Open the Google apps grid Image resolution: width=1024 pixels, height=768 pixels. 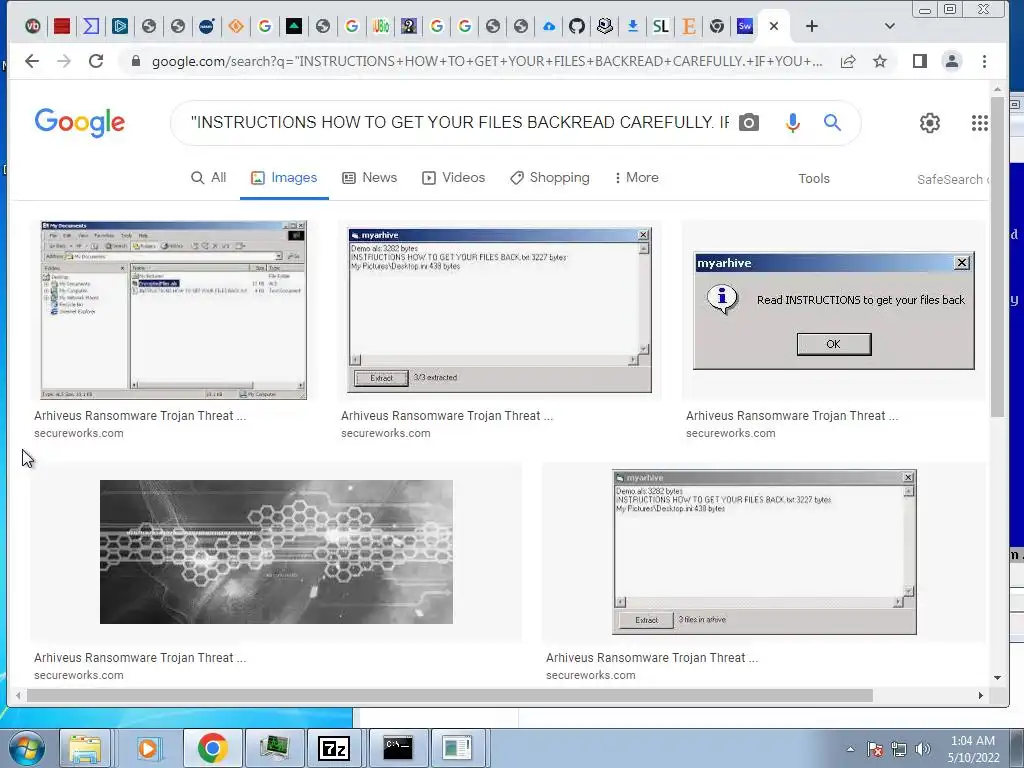[x=980, y=123]
